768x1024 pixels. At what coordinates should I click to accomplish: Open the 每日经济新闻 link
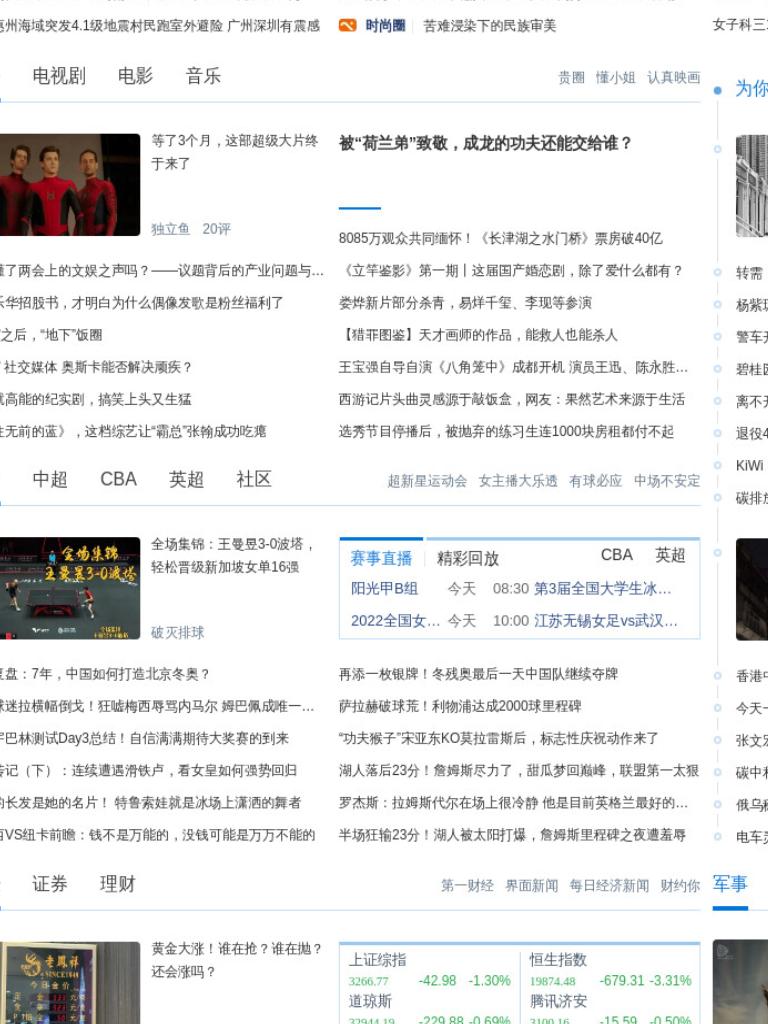coord(609,886)
